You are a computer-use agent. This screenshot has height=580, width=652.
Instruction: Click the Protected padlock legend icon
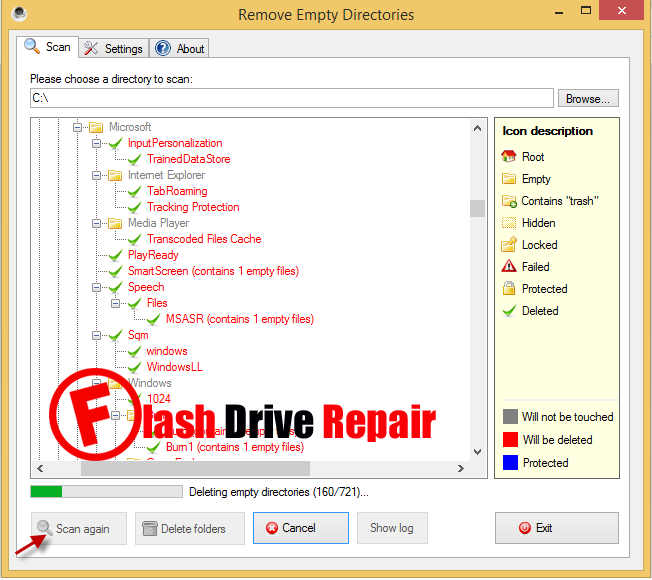click(x=509, y=289)
